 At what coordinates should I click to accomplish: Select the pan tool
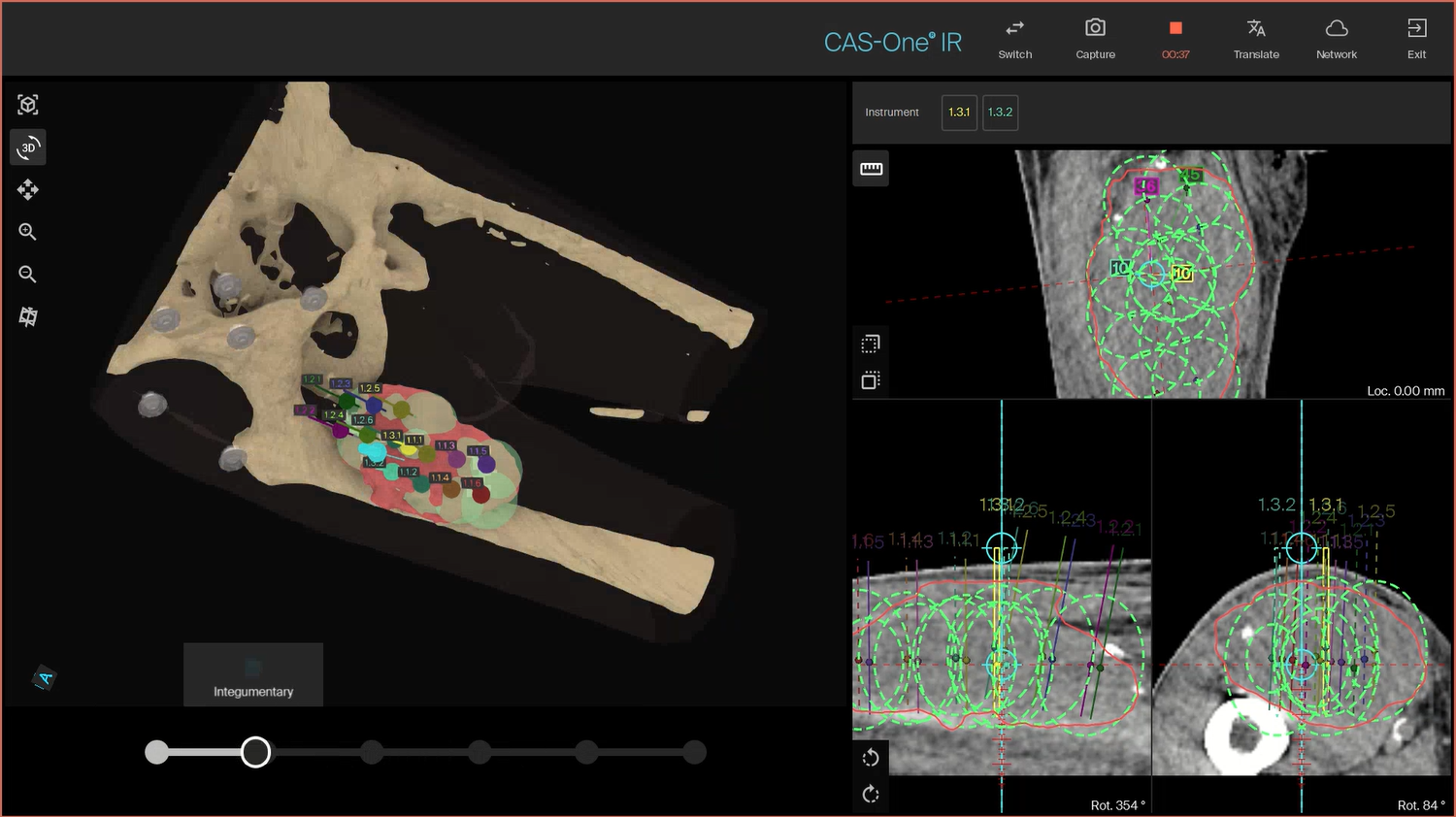tap(27, 189)
